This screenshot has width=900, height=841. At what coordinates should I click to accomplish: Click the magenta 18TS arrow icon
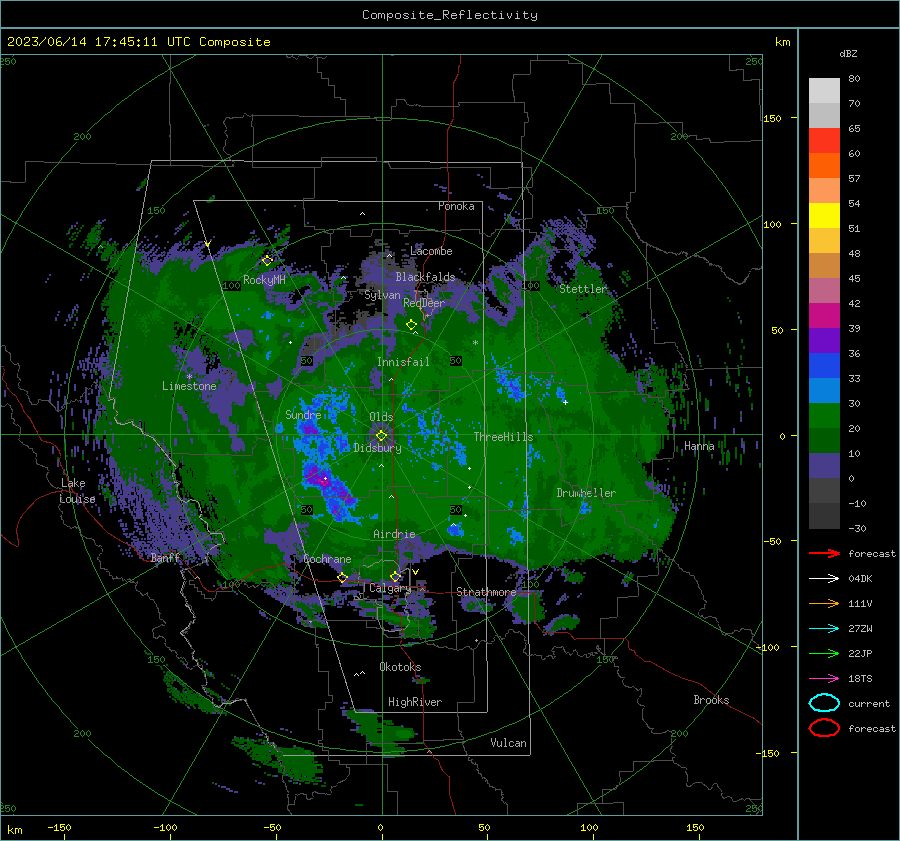(824, 679)
